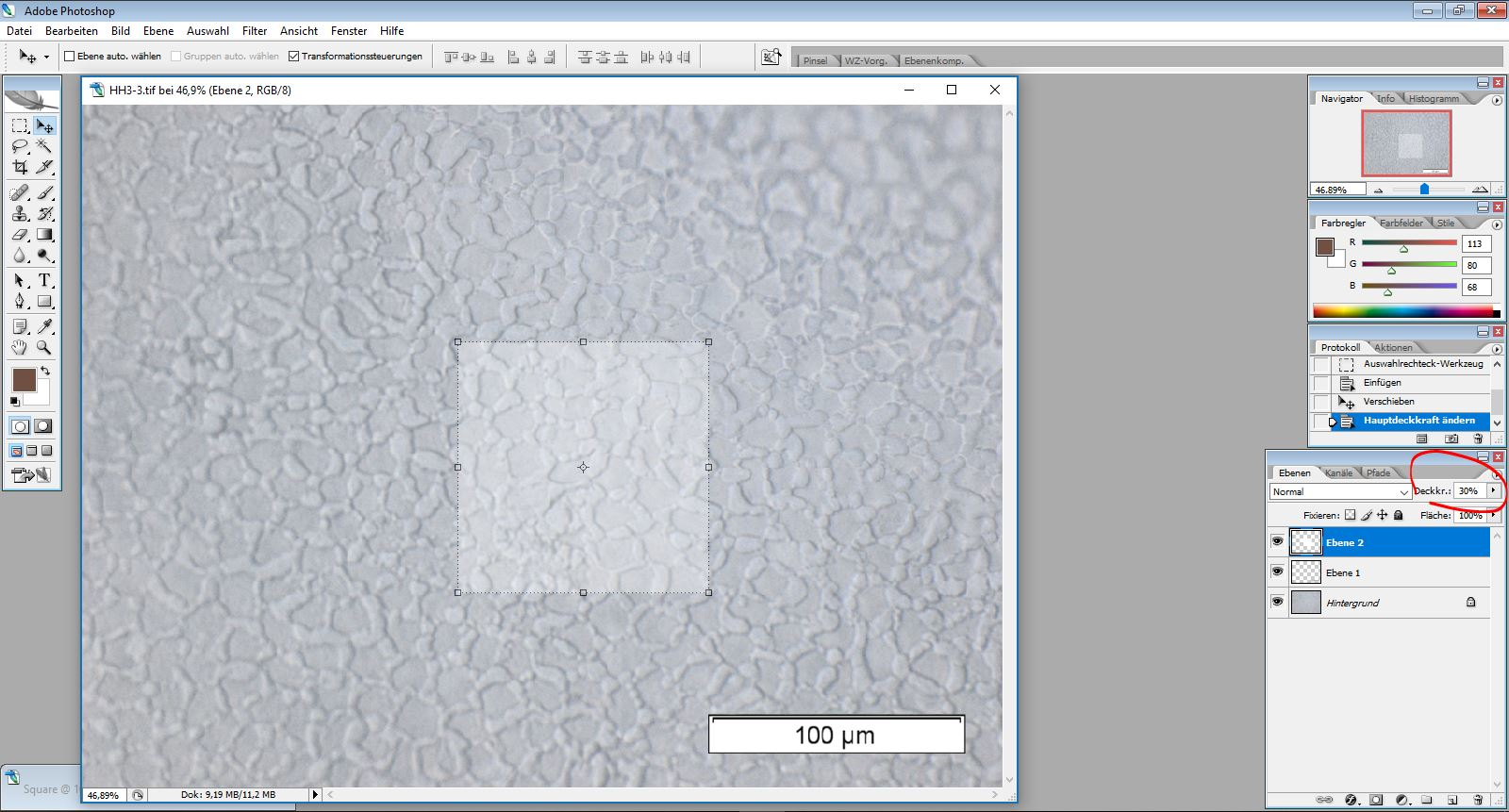Toggle lock image pixels in Fixieren
The image size is (1509, 812).
1367,515
